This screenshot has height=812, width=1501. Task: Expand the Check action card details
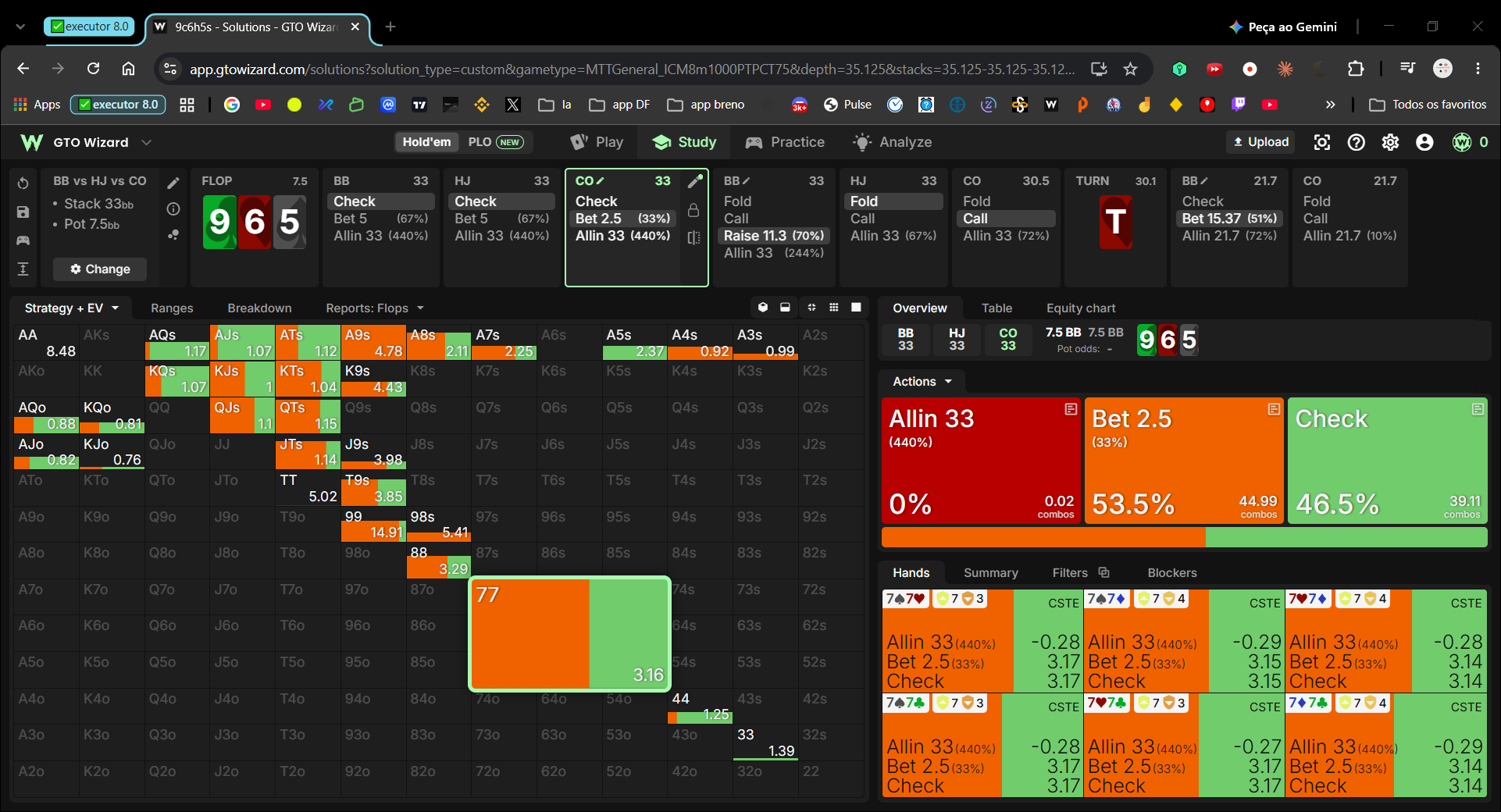(x=1478, y=409)
